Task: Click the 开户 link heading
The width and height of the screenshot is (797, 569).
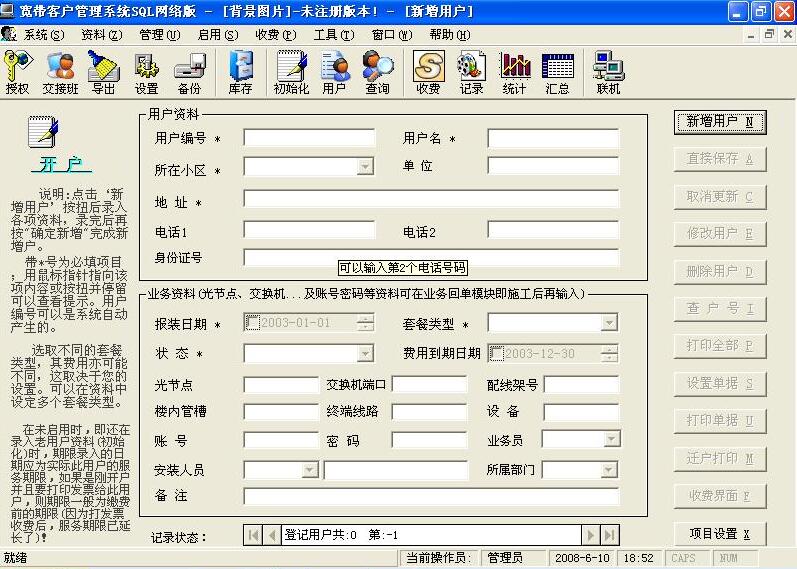Action: (x=62, y=164)
